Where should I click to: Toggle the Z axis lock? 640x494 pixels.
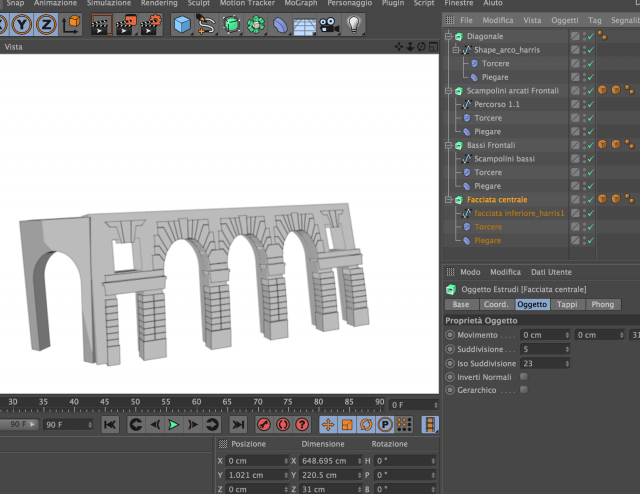(46, 24)
